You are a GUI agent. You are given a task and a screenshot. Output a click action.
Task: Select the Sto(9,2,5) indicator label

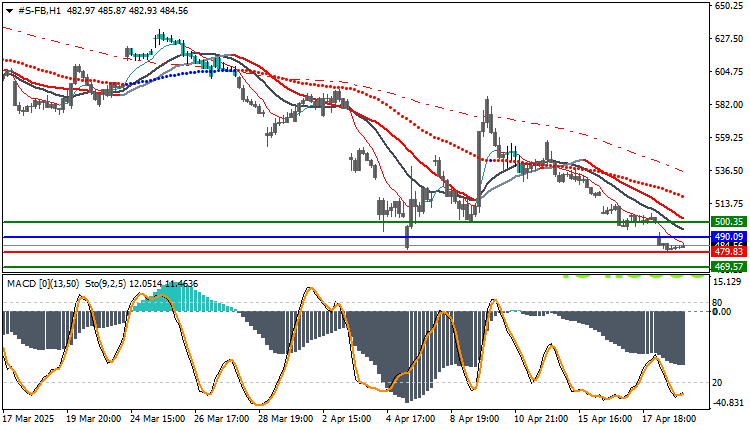(x=105, y=284)
